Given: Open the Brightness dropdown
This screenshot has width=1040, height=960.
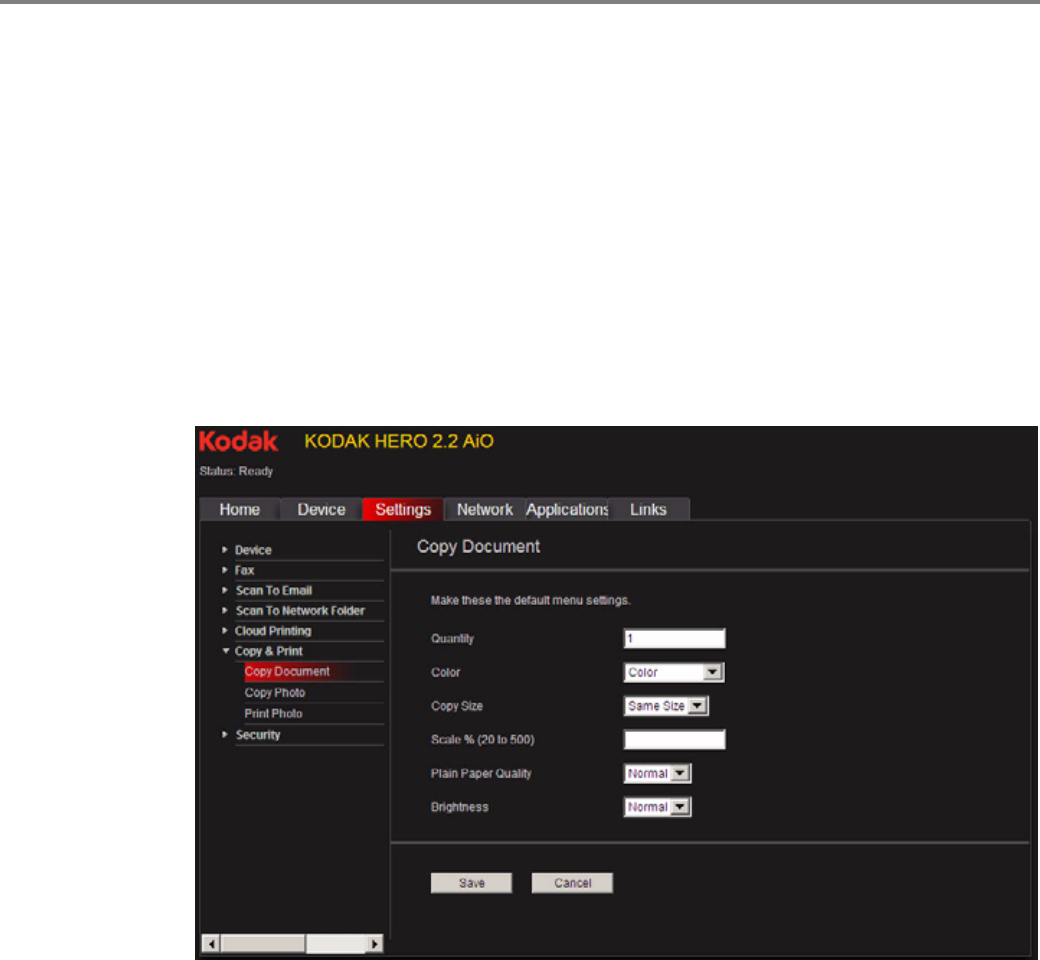Looking at the screenshot, I should tap(657, 807).
